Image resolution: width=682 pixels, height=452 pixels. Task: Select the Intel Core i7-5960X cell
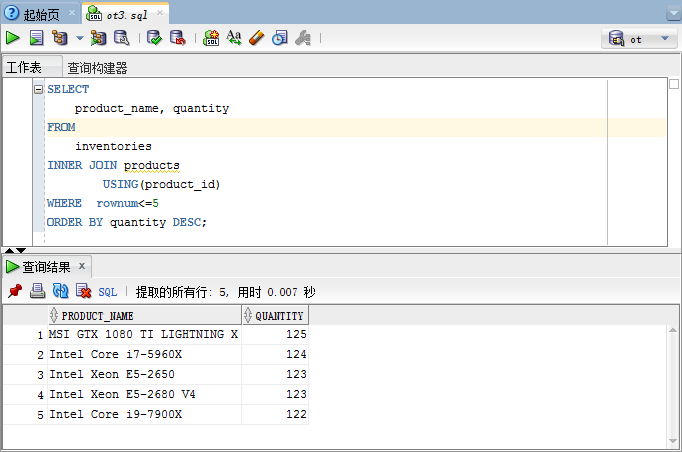[x=144, y=355]
